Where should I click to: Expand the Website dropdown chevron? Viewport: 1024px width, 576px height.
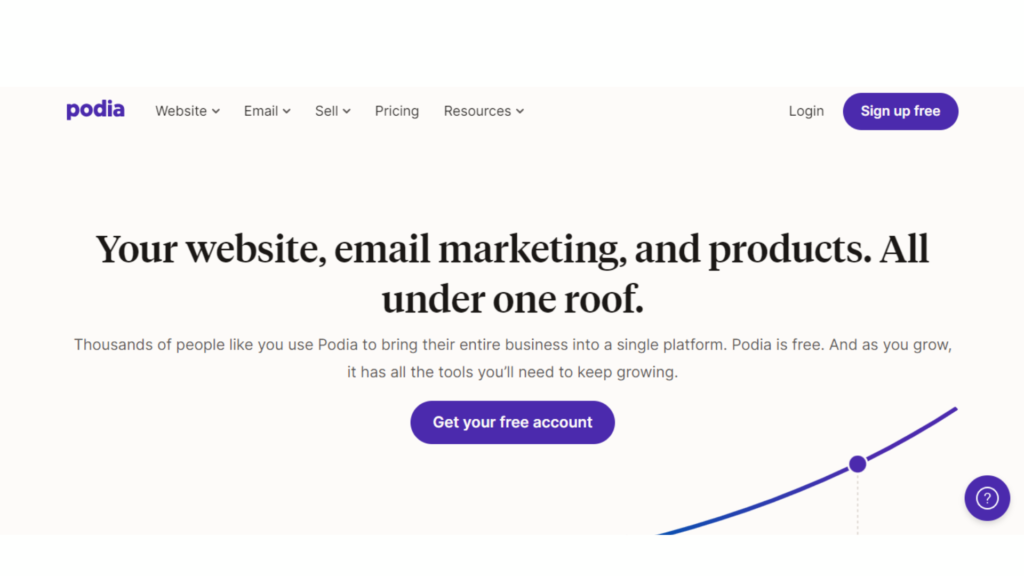216,112
